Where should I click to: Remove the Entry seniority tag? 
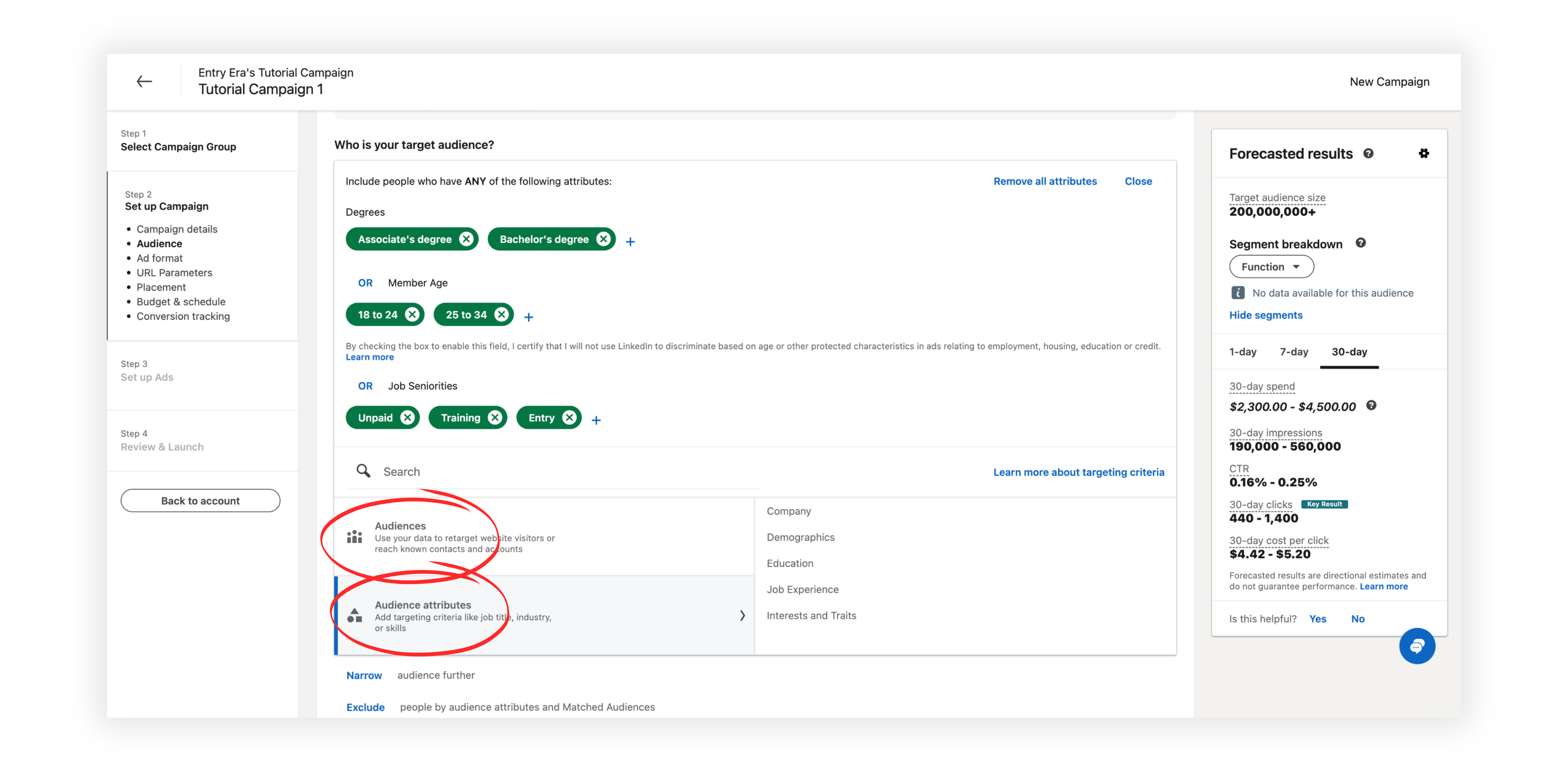[569, 418]
